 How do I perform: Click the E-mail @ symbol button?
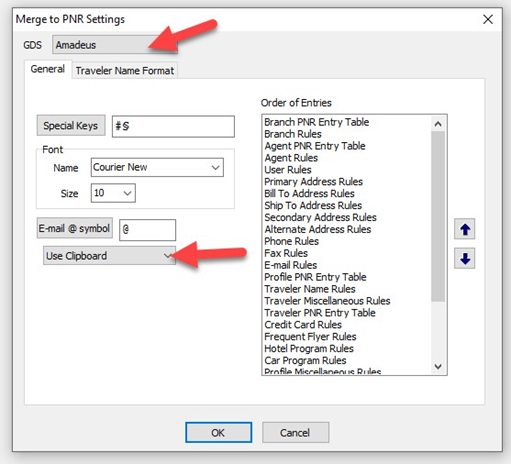74,228
